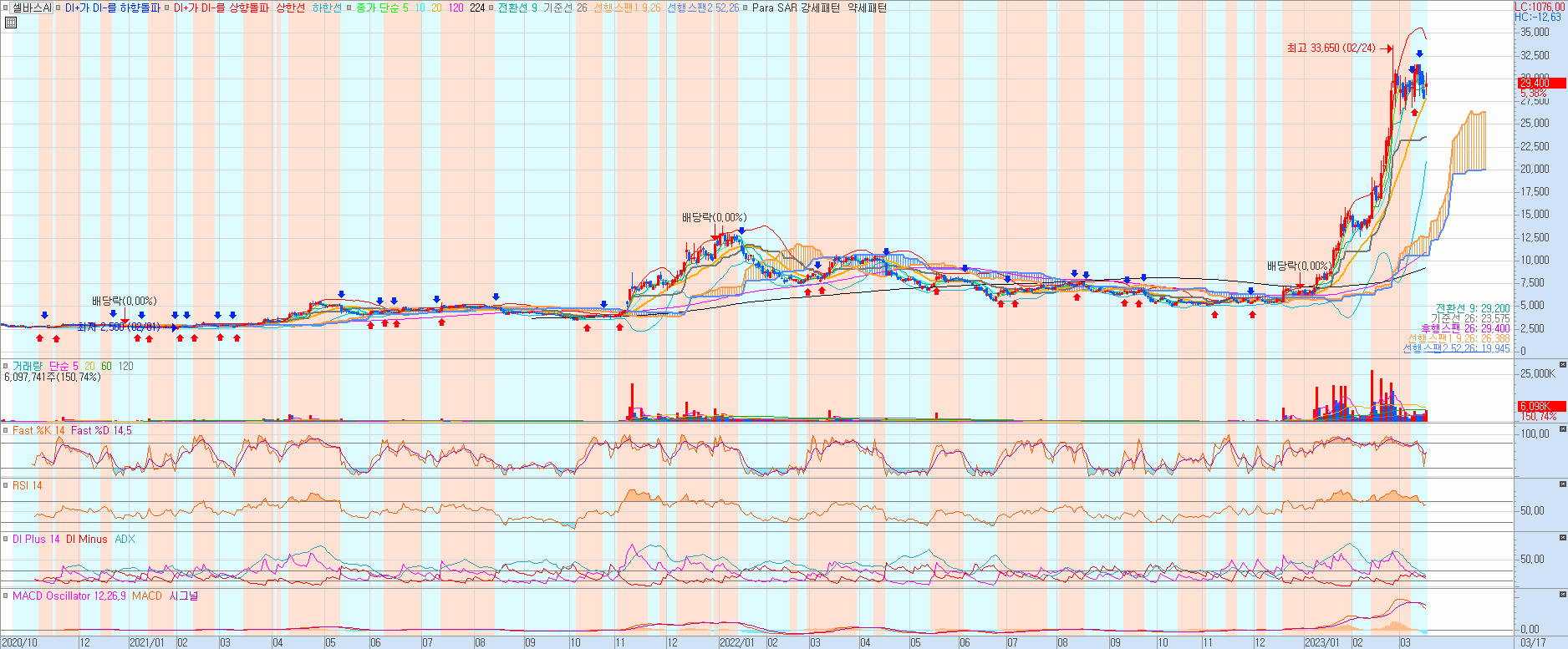Click the stochastic pane's right-edge corner icon
Screen dimensions: 1568x649
[1563, 429]
